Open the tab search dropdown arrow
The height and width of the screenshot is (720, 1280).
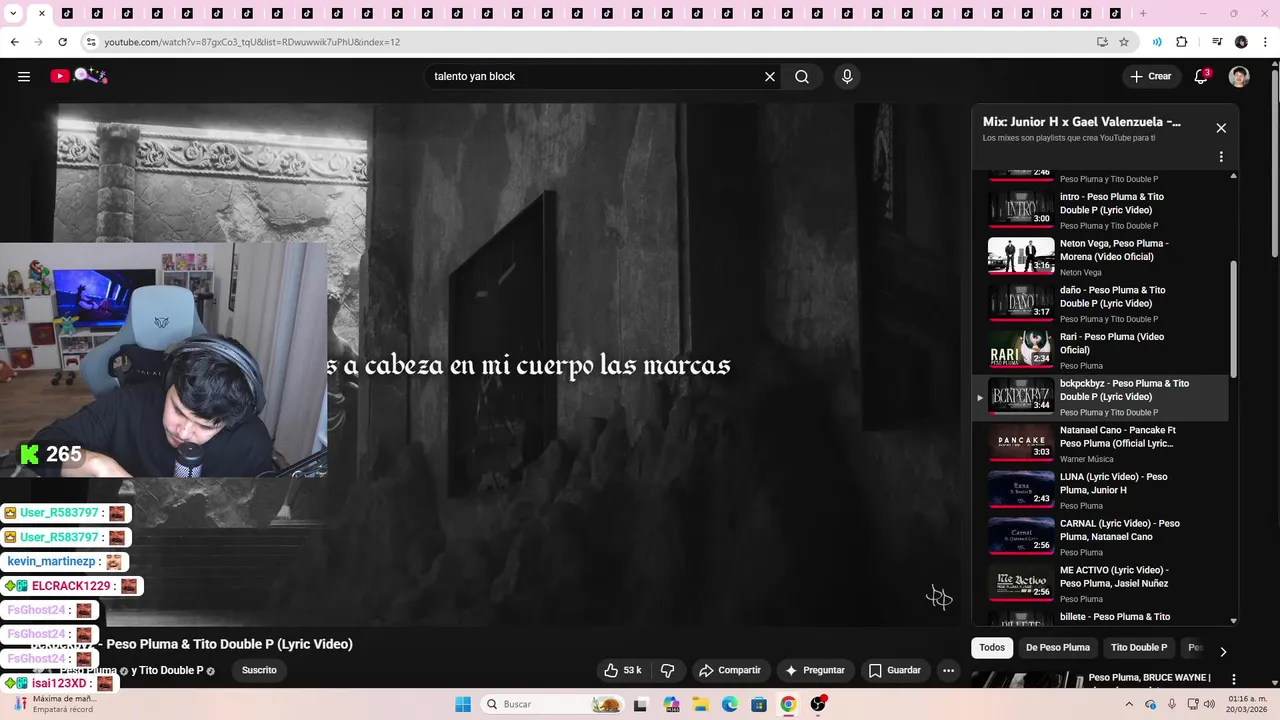pos(13,14)
